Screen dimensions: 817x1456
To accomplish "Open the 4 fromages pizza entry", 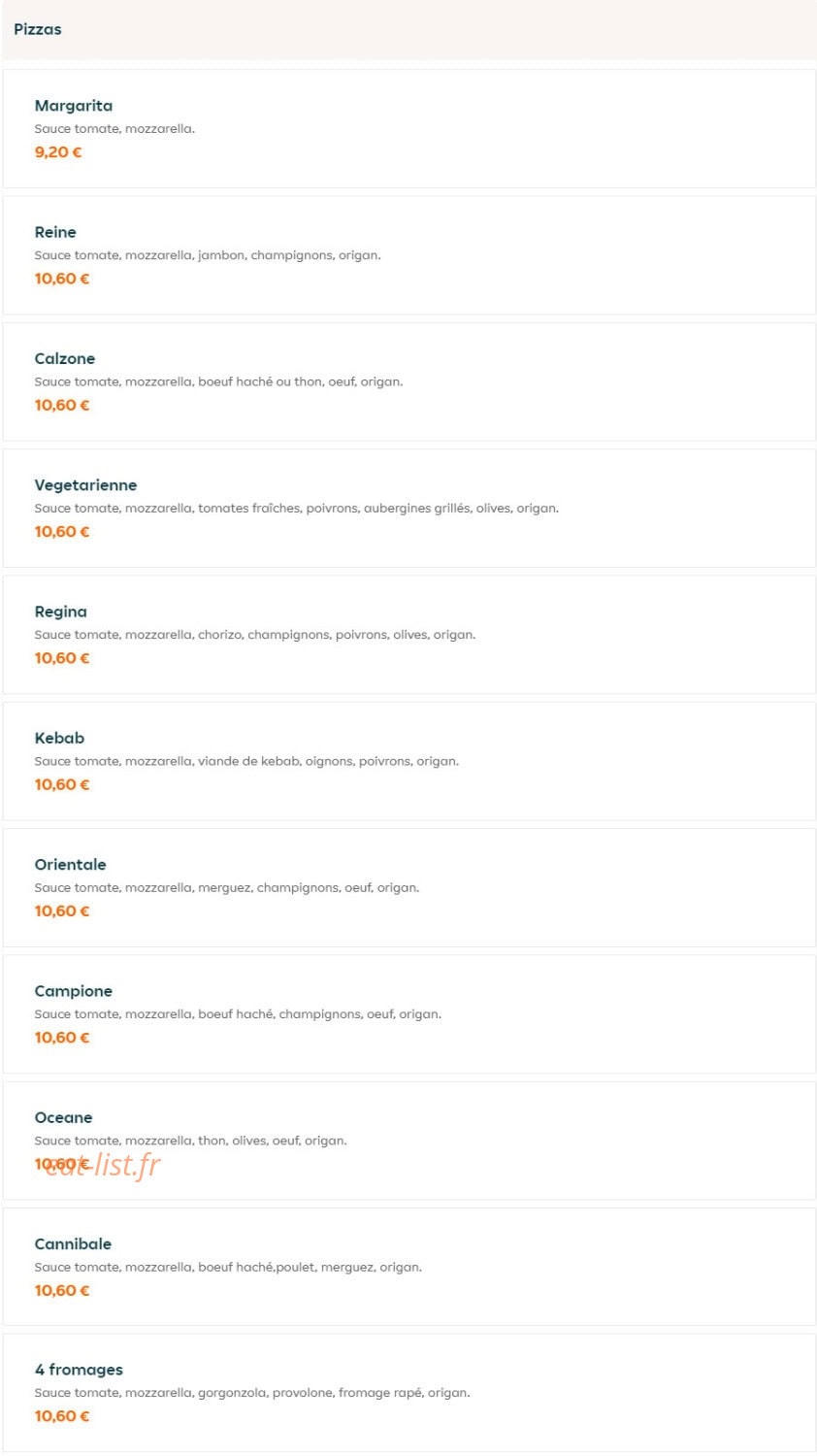I will pyautogui.click(x=408, y=1393).
